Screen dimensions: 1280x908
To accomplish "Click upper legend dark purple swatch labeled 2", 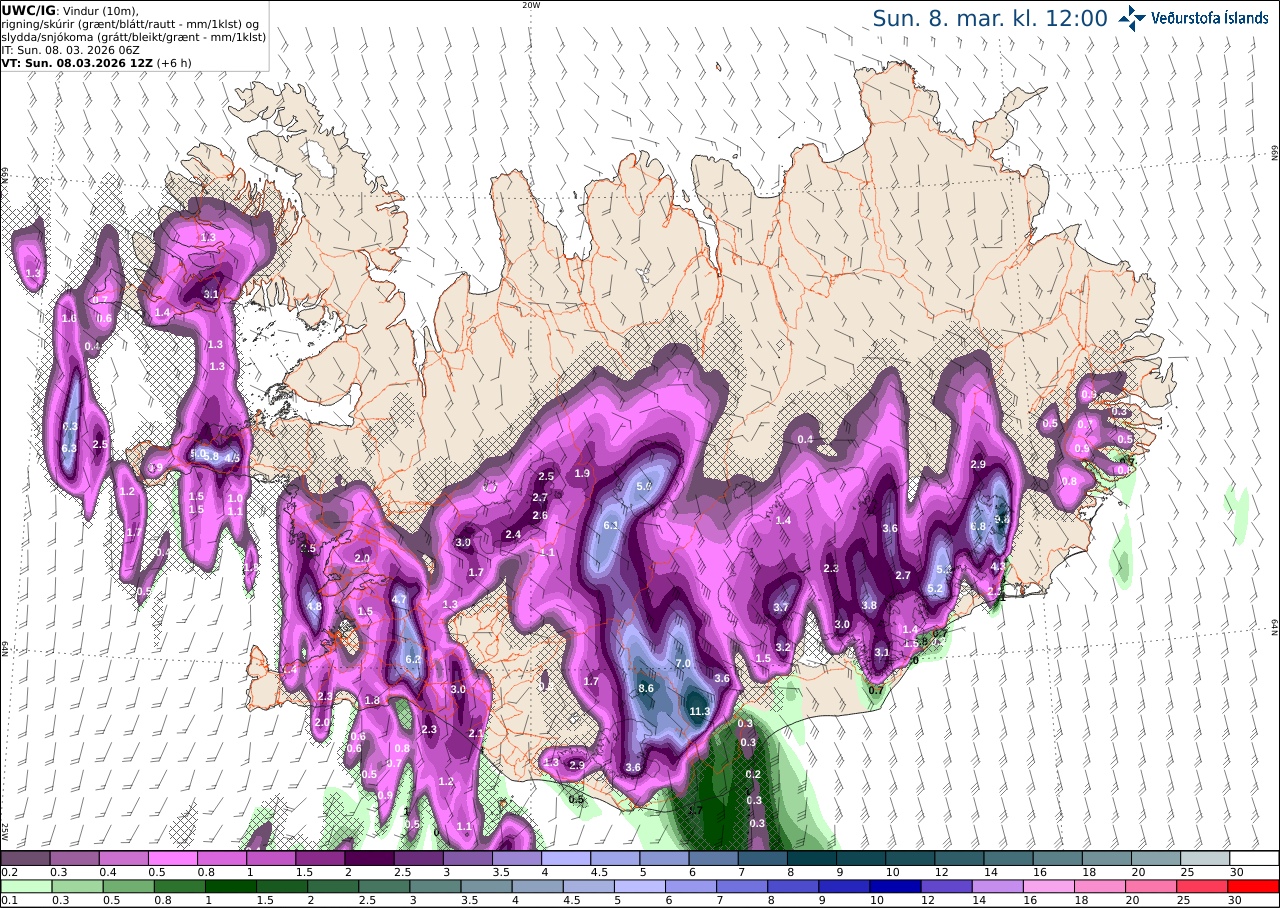I will (369, 858).
